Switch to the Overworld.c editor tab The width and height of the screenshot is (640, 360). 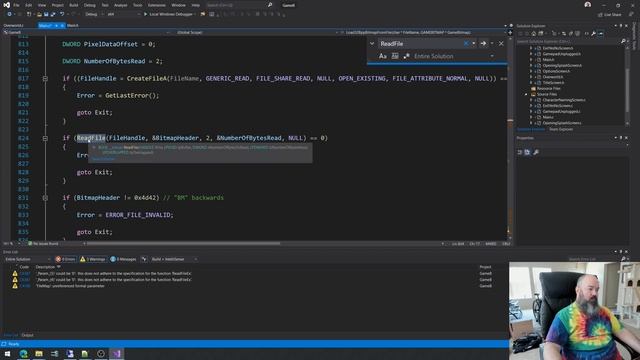pos(14,25)
